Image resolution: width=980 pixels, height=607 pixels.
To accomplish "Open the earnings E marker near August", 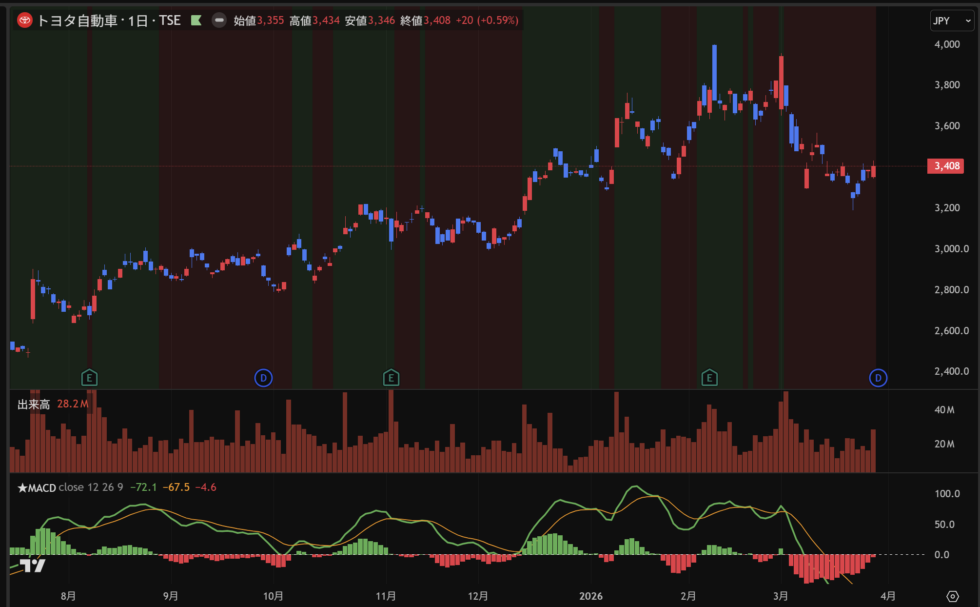I will click(x=89, y=377).
